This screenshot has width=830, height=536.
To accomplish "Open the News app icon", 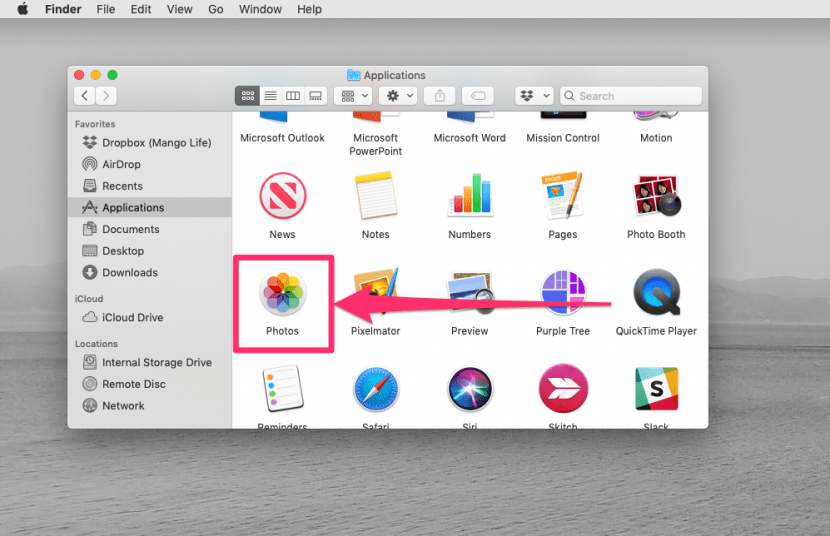I will click(x=283, y=196).
